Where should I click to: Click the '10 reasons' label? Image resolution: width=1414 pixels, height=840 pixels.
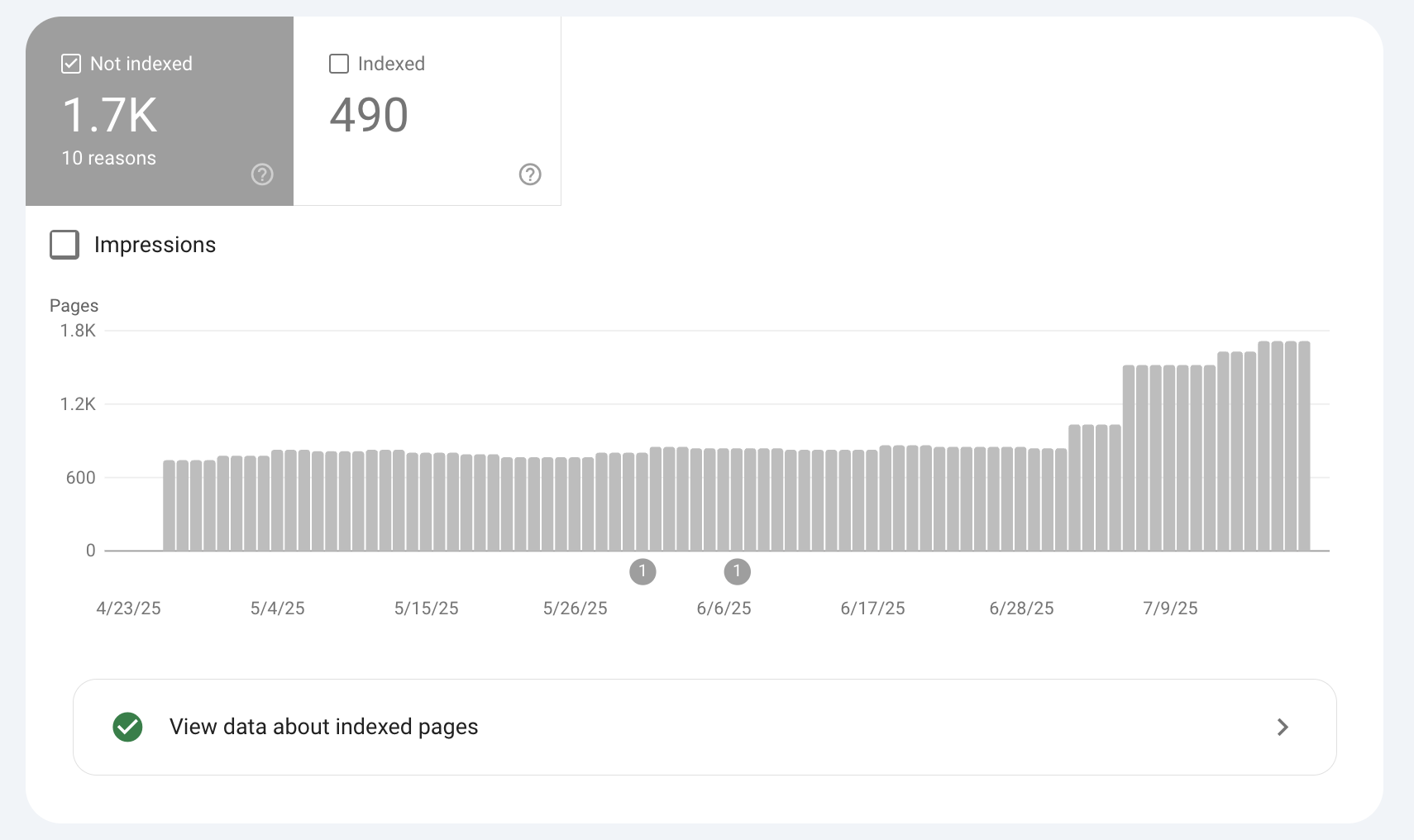coord(108,158)
